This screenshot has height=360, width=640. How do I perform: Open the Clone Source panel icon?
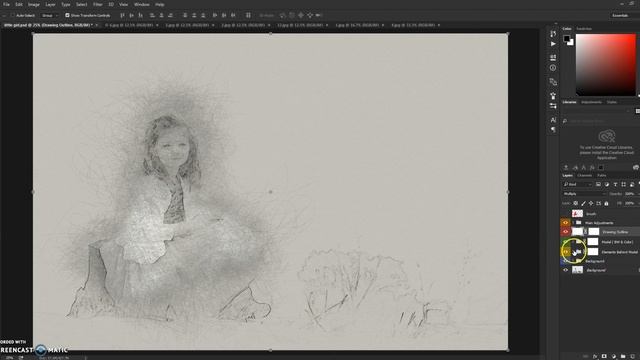pos(553,82)
